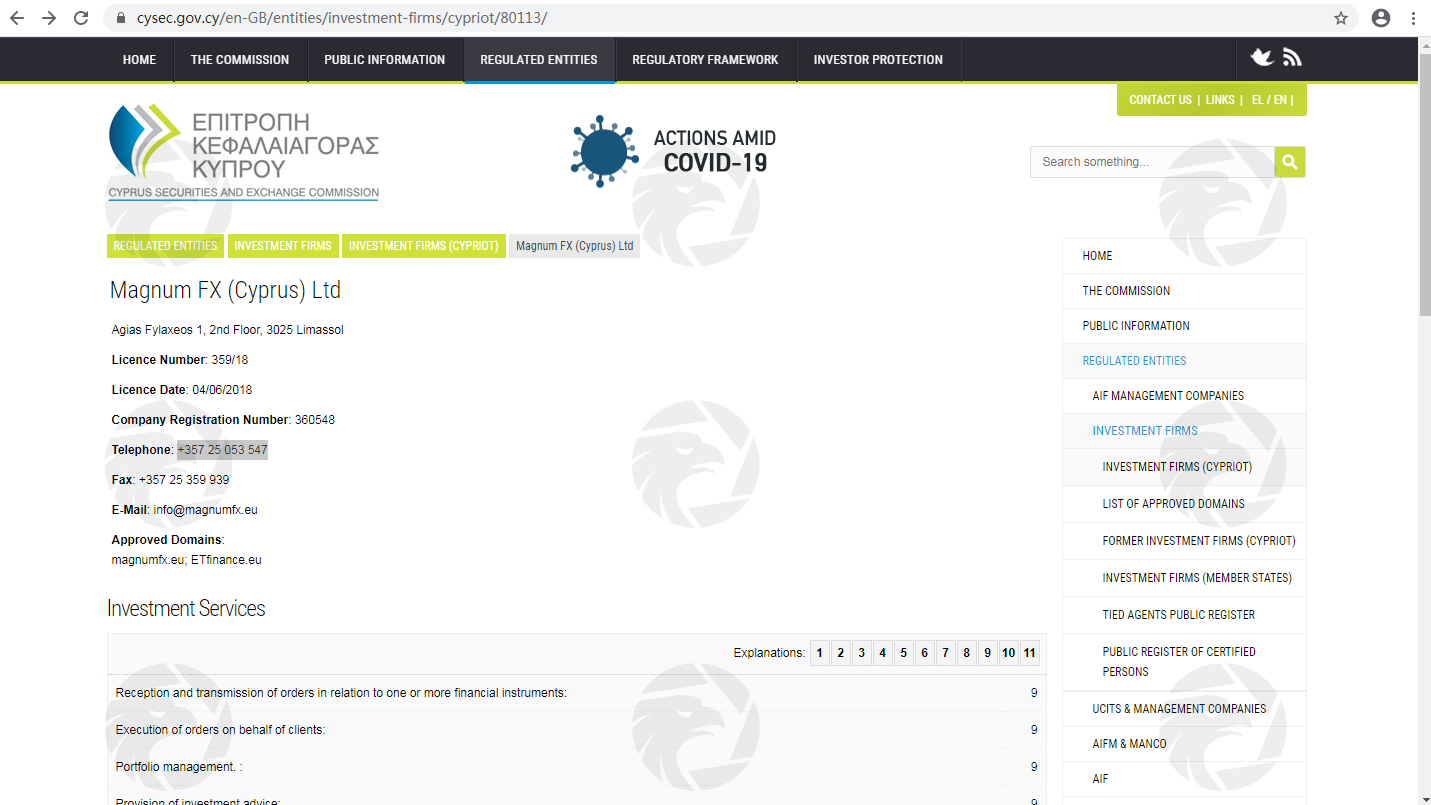This screenshot has height=805, width=1431.
Task: Click explanation number 2
Action: click(841, 653)
